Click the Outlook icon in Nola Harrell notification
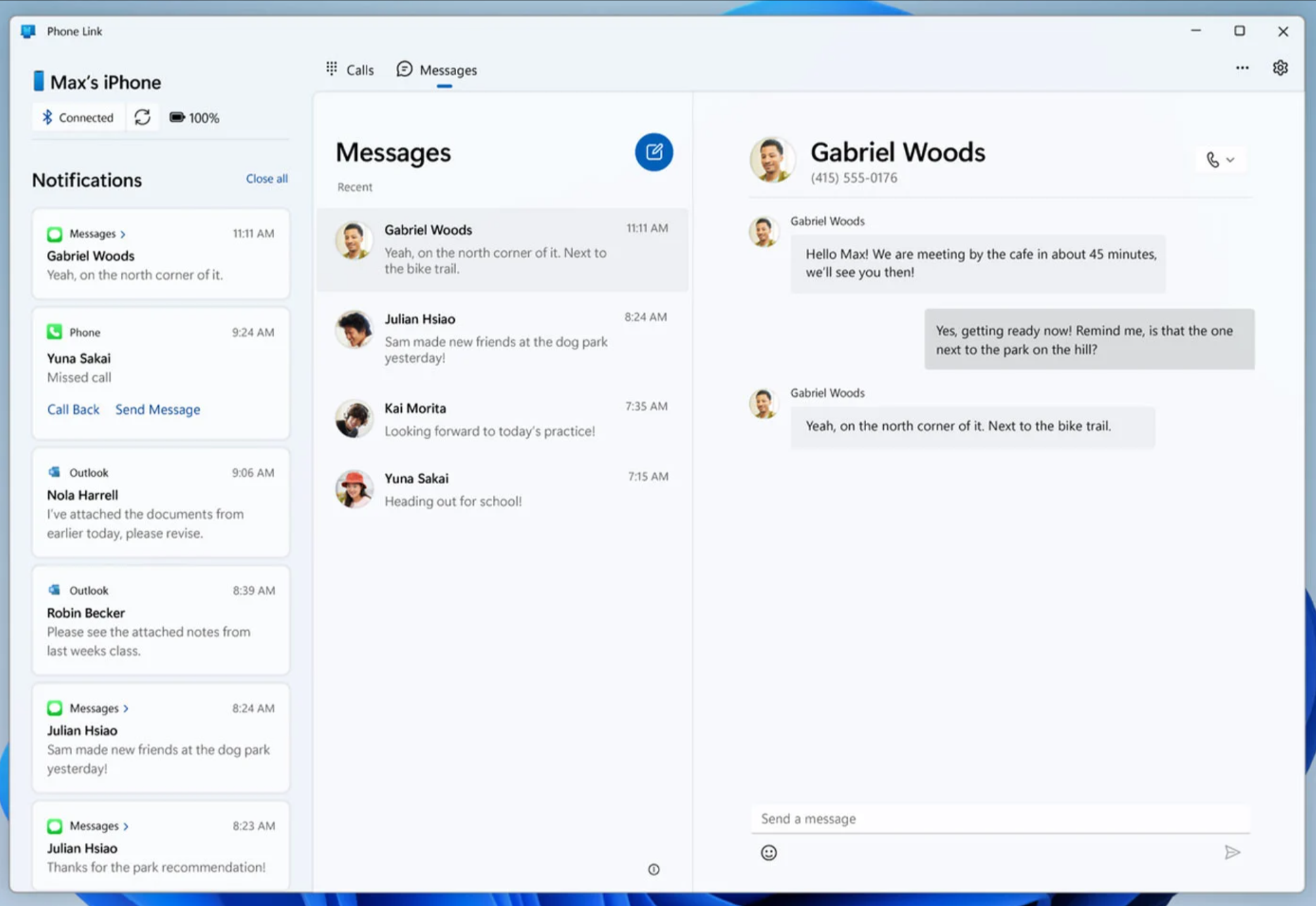The image size is (1316, 906). tap(54, 472)
